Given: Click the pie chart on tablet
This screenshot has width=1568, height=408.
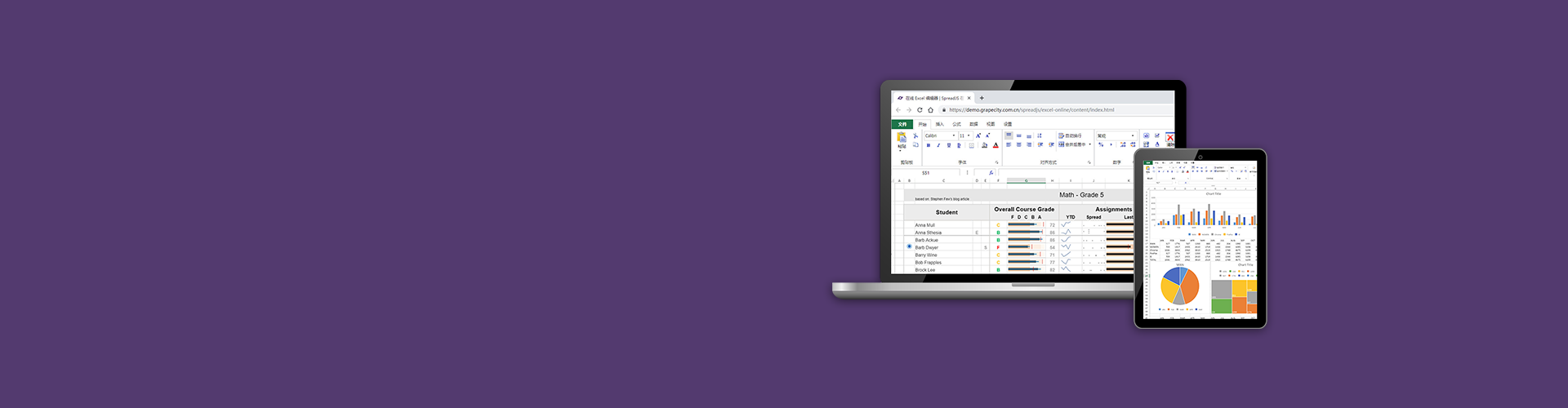Looking at the screenshot, I should click(x=1179, y=286).
